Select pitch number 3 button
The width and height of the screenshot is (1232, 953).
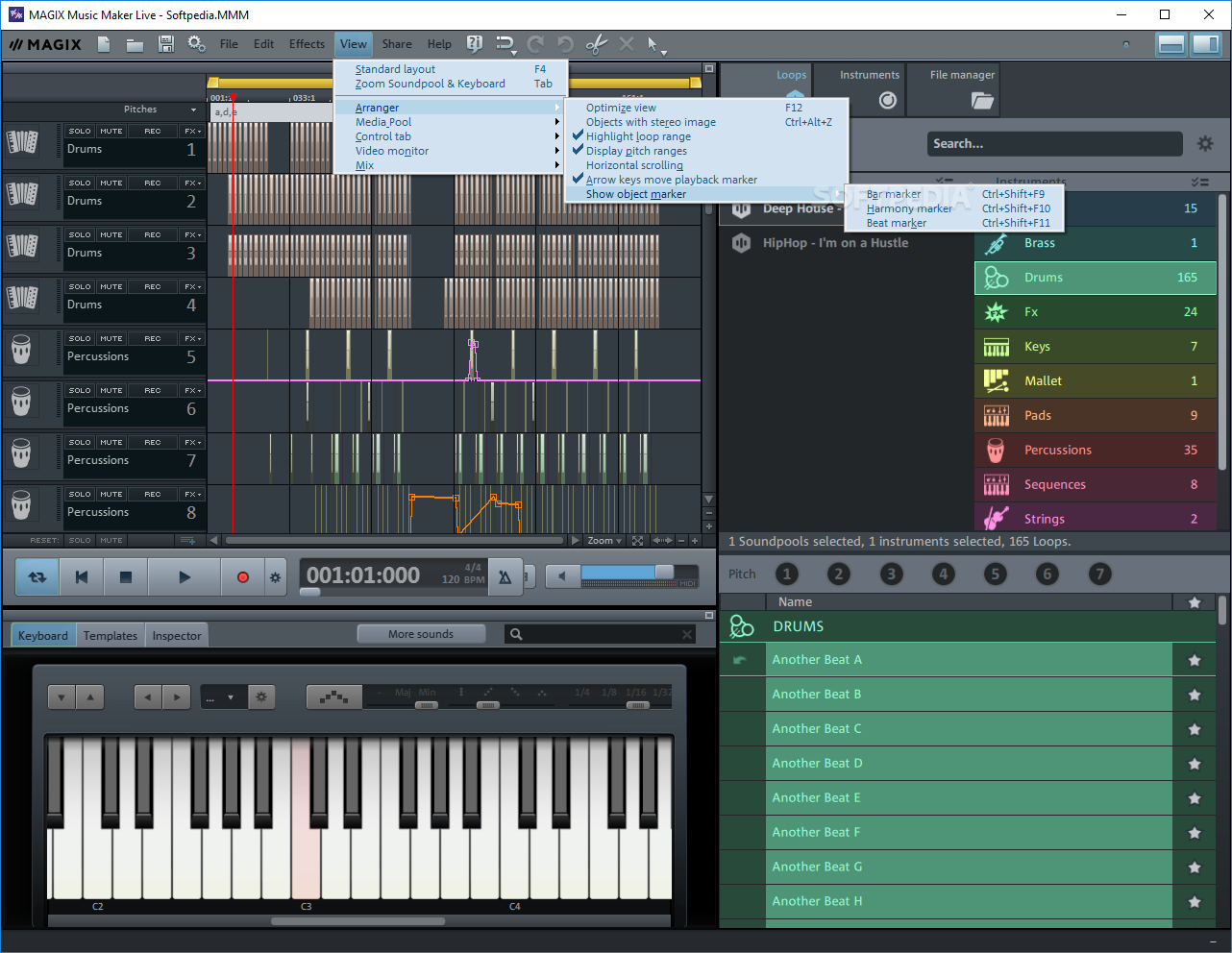[x=891, y=574]
